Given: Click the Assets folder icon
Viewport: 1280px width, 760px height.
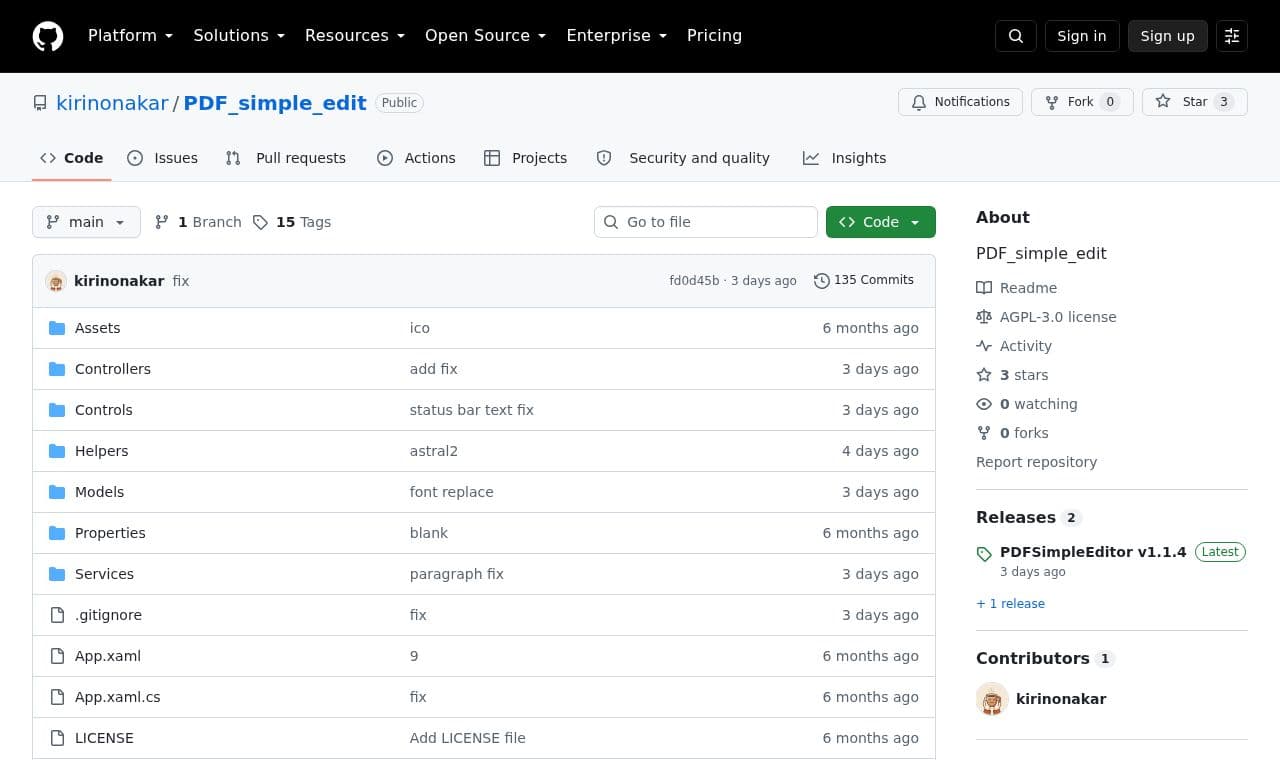Looking at the screenshot, I should tap(57, 328).
